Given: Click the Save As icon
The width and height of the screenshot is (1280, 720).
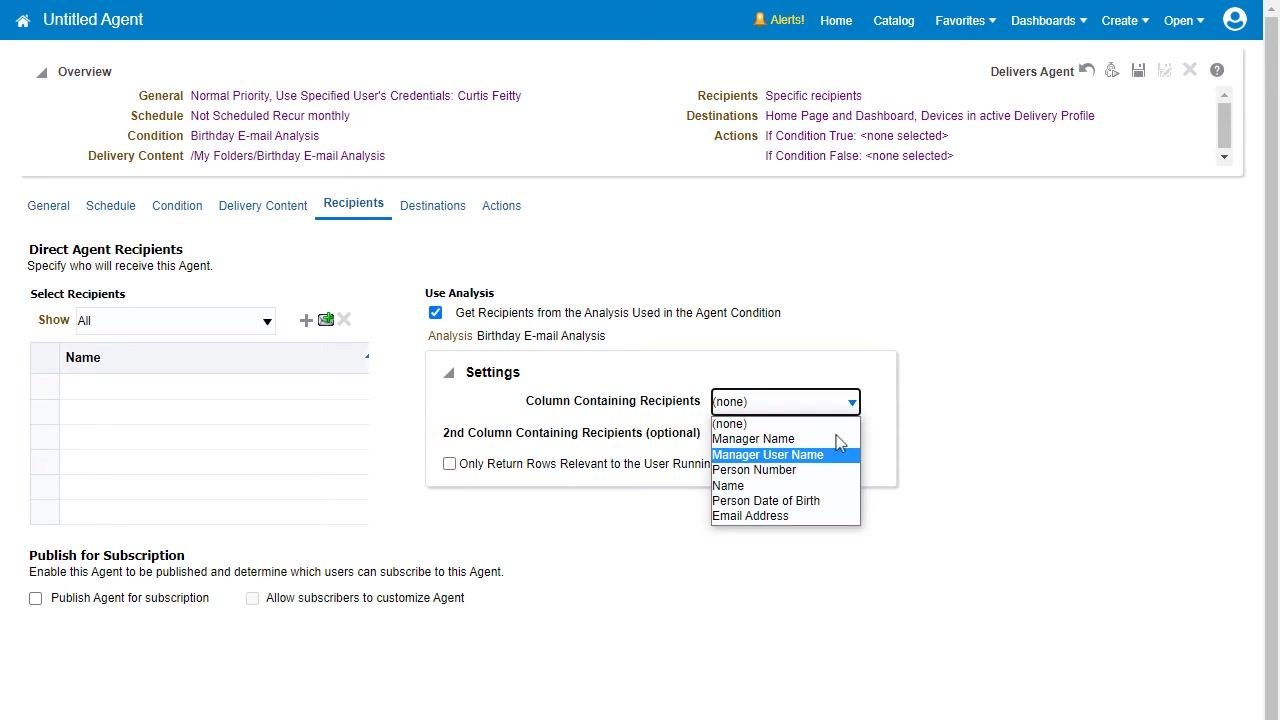Looking at the screenshot, I should pyautogui.click(x=1164, y=70).
